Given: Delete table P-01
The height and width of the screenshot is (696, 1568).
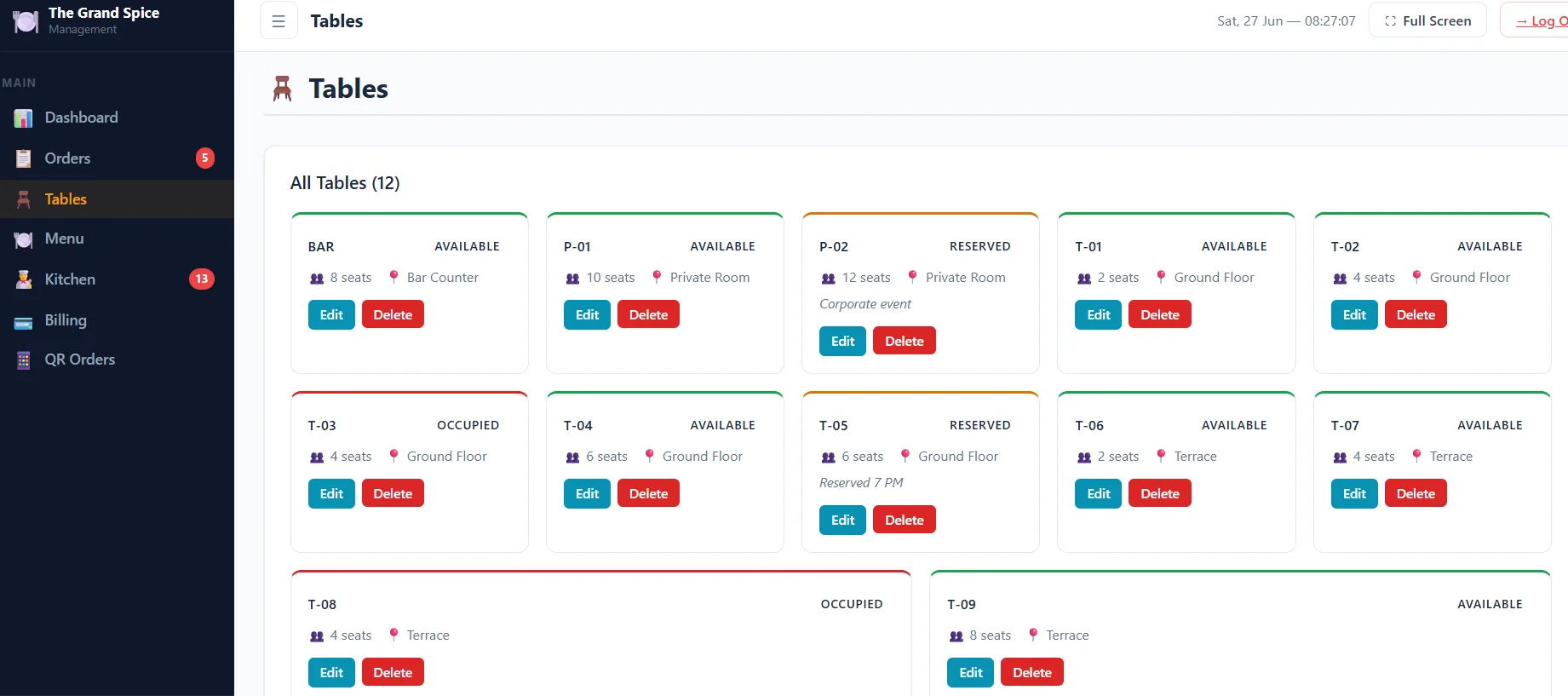Looking at the screenshot, I should click(x=648, y=314).
